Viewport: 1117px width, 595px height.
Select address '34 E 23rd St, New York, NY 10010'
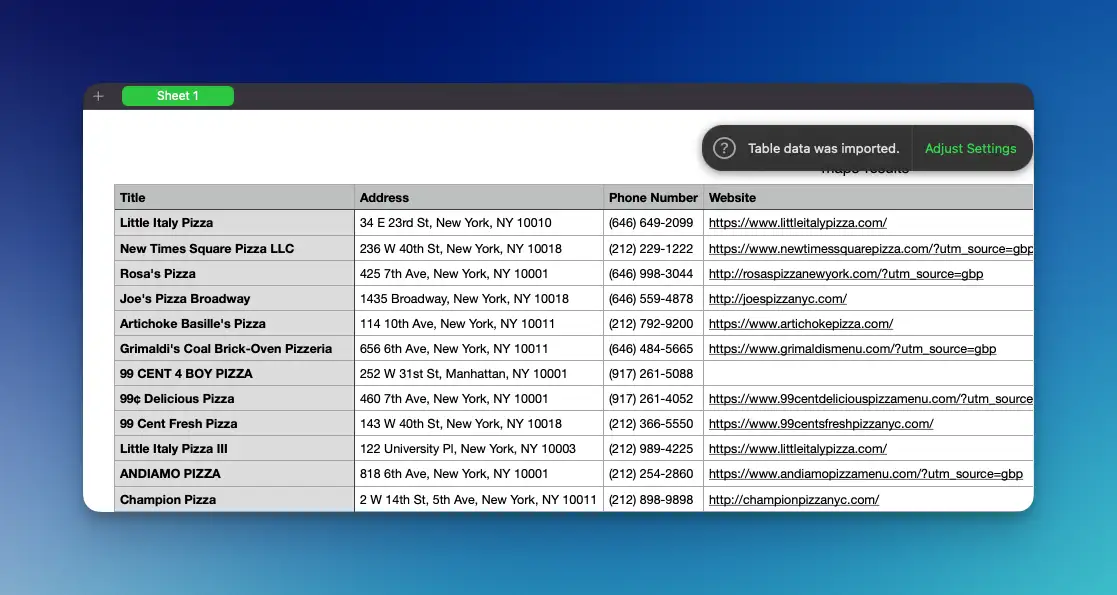(479, 223)
